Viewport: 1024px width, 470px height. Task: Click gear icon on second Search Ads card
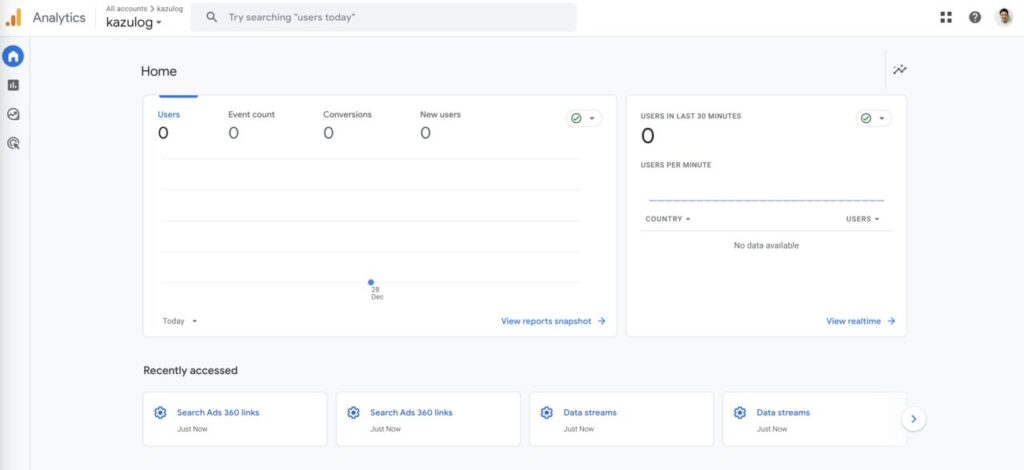353,413
